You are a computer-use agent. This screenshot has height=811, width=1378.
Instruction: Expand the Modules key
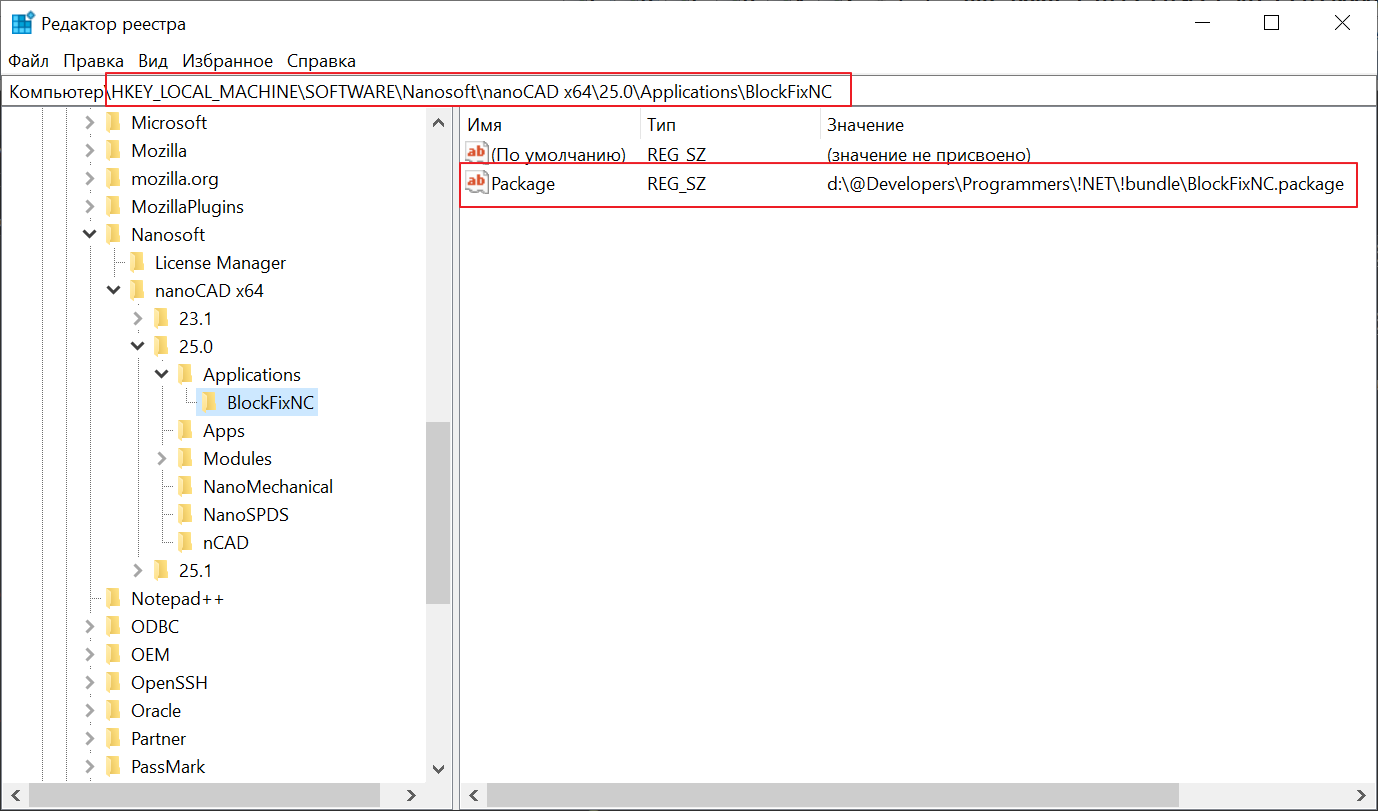[x=161, y=459]
